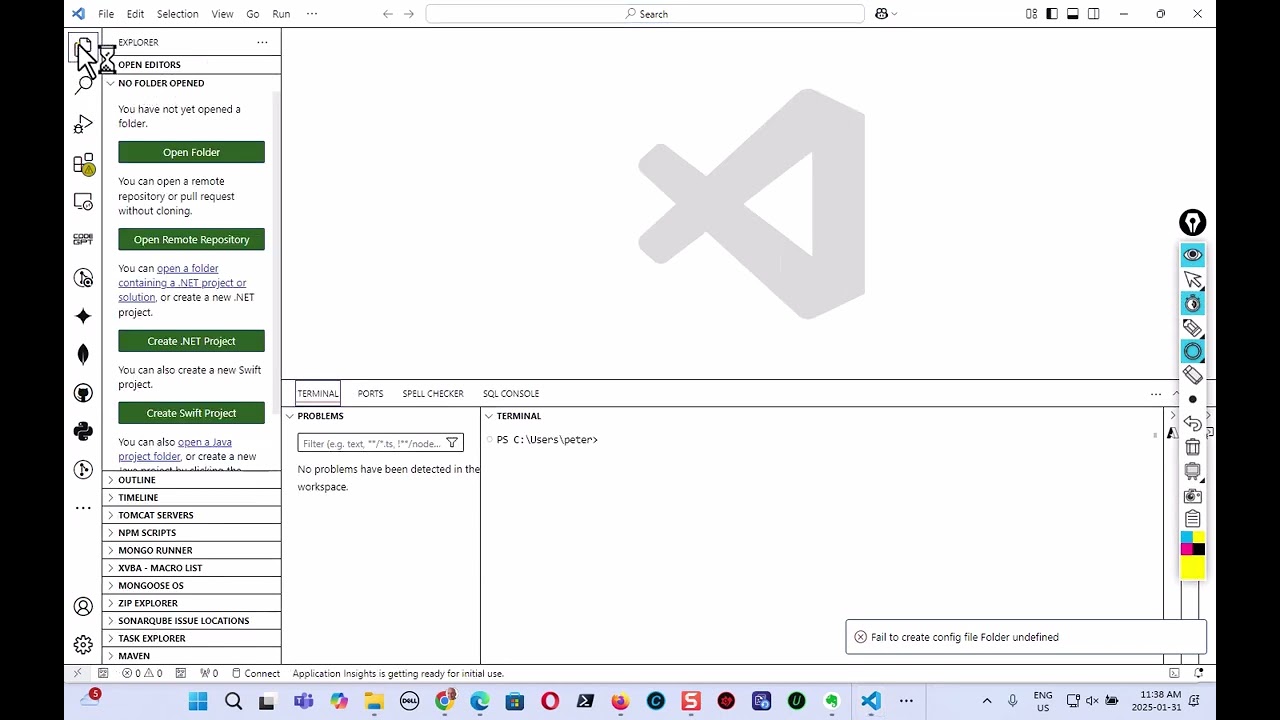Click the notifications bell in status bar
The height and width of the screenshot is (720, 1280).
(1198, 674)
